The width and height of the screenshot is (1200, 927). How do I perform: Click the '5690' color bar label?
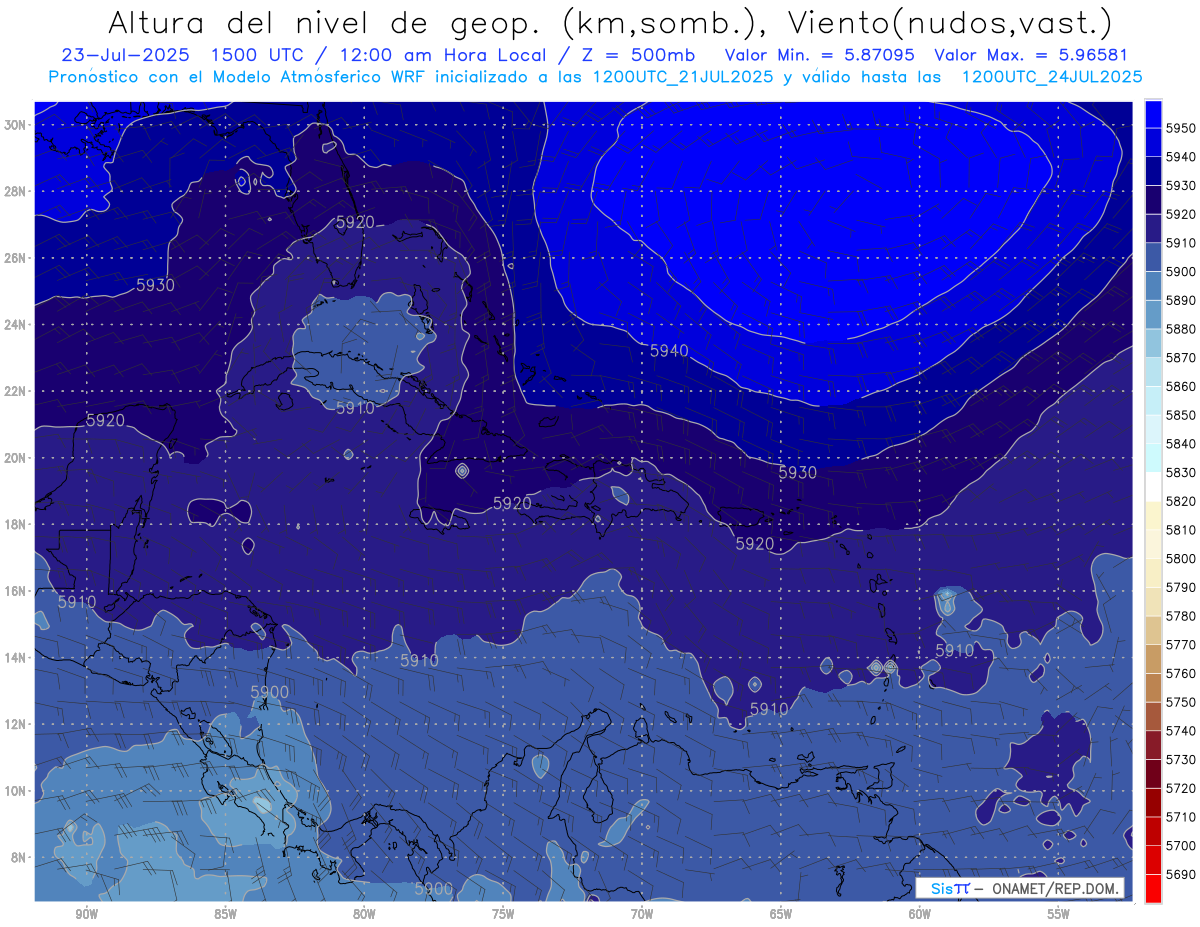click(x=1181, y=874)
